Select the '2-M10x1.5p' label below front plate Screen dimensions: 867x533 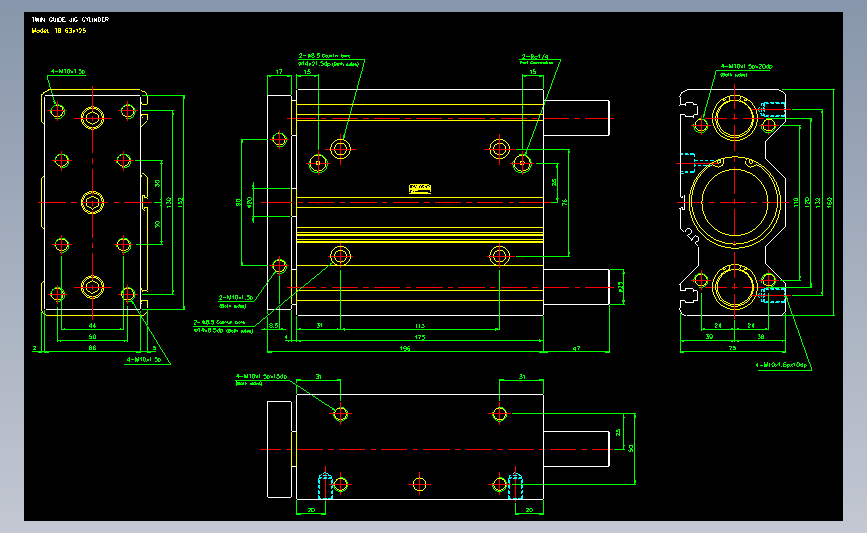pyautogui.click(x=236, y=298)
